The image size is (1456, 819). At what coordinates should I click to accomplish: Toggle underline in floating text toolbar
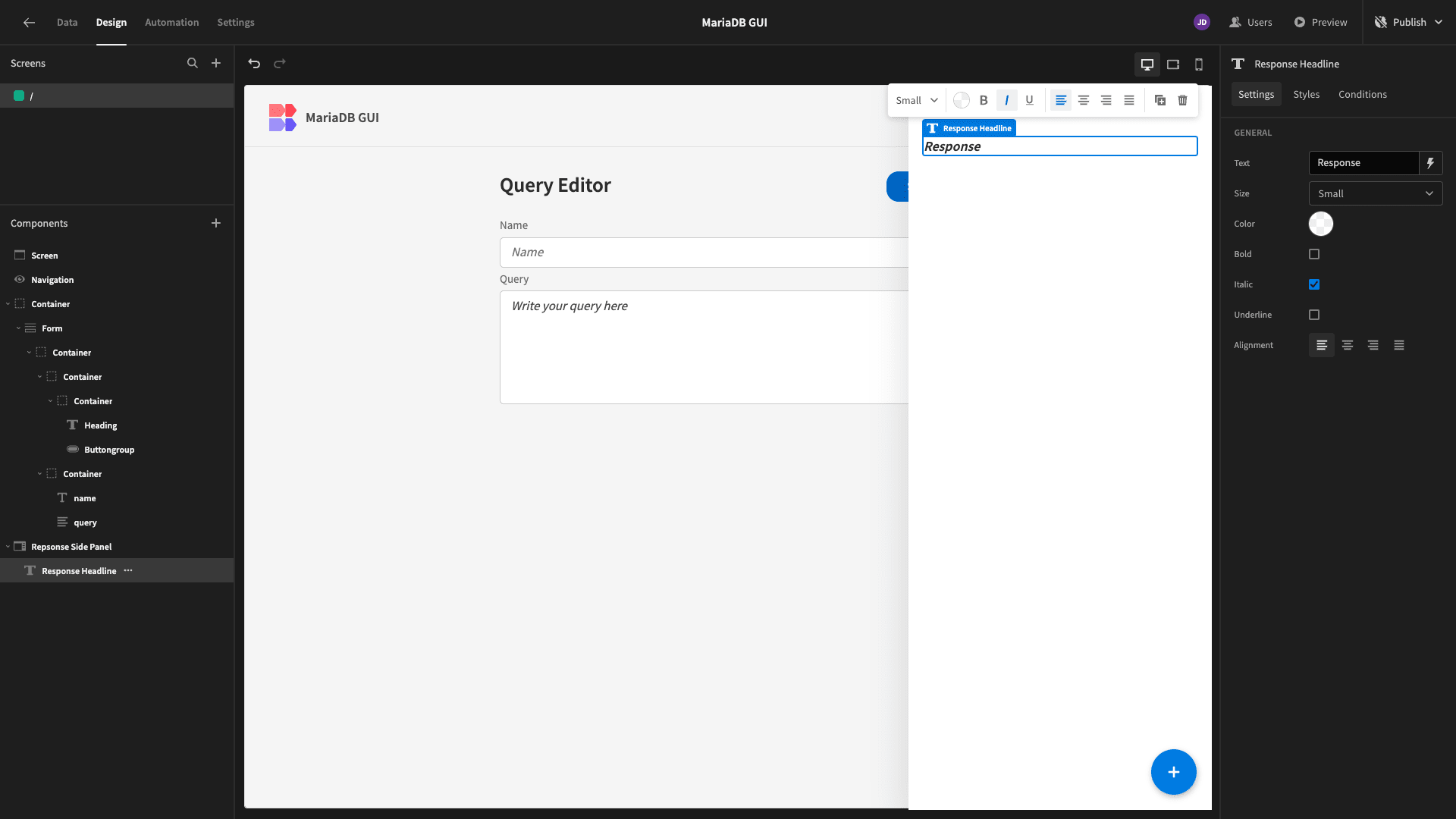pos(1029,100)
